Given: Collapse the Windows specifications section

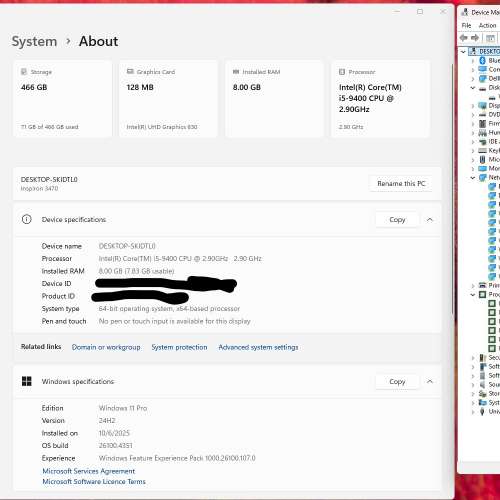Looking at the screenshot, I should (x=430, y=381).
